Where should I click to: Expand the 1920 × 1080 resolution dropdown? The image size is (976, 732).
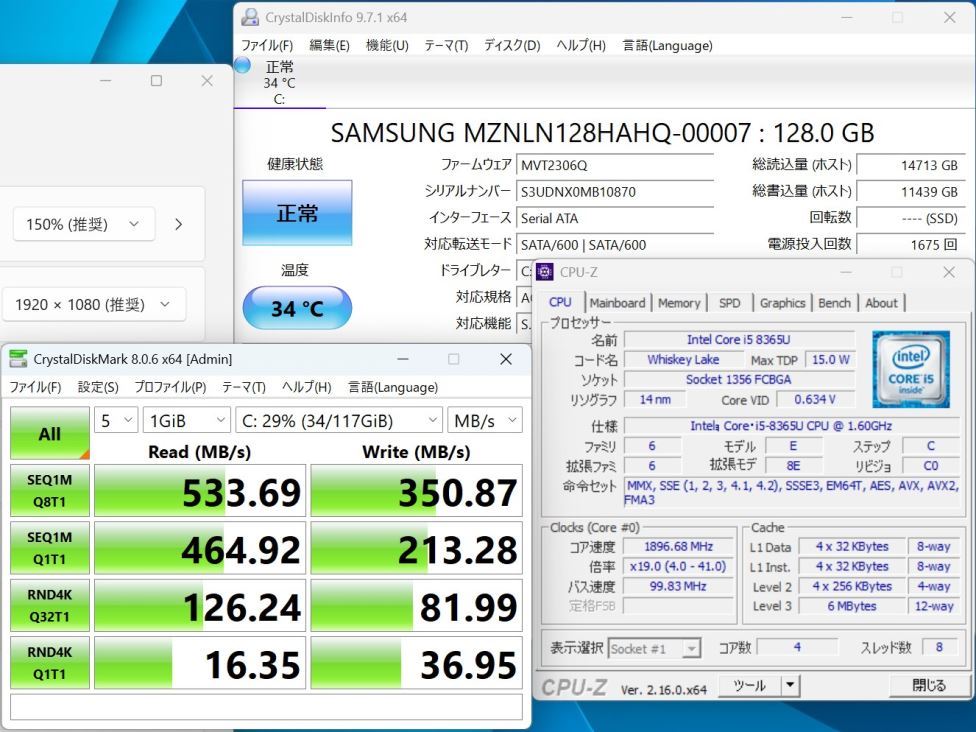(94, 305)
